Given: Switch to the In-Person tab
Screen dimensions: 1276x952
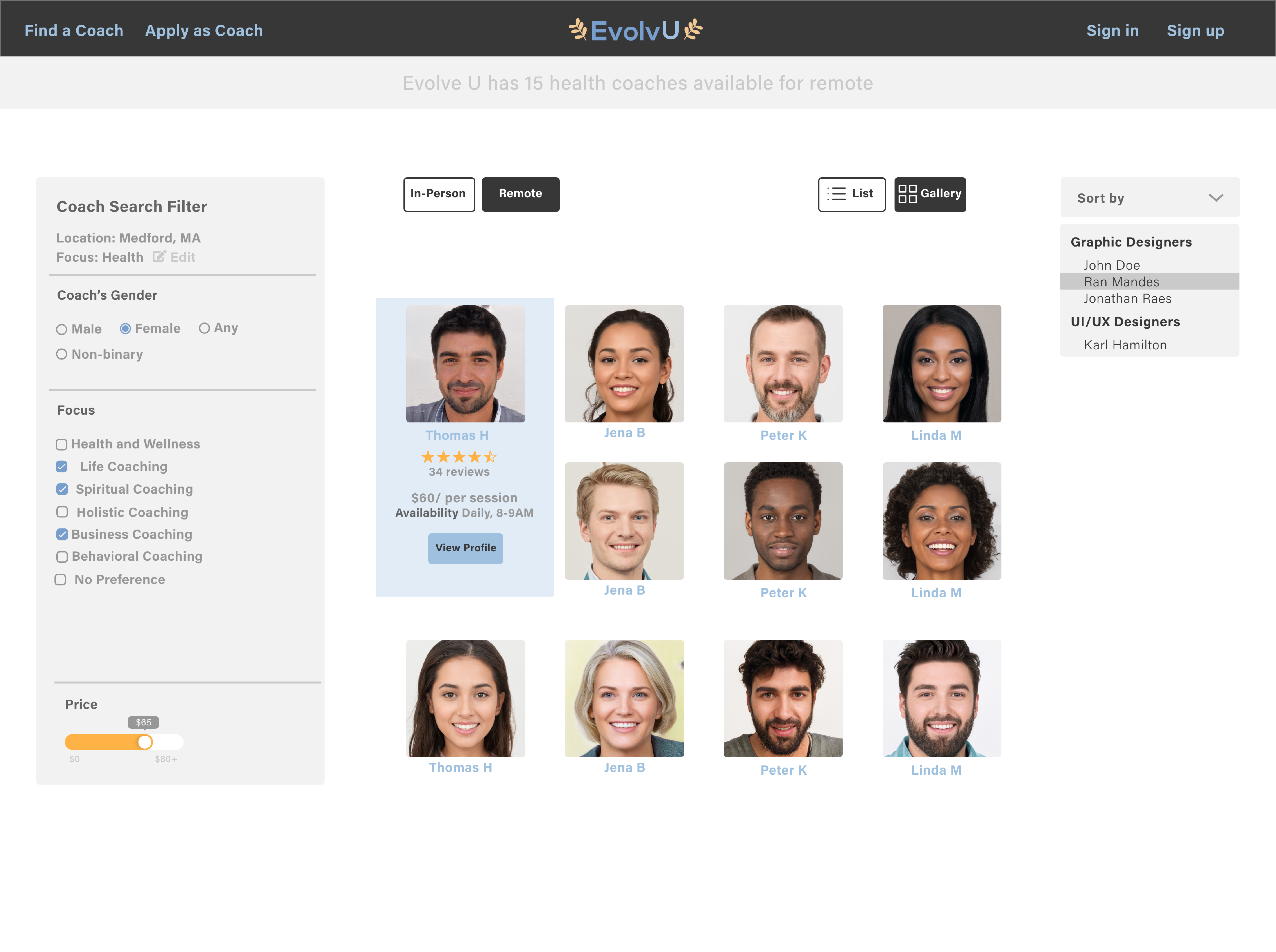Looking at the screenshot, I should [439, 194].
